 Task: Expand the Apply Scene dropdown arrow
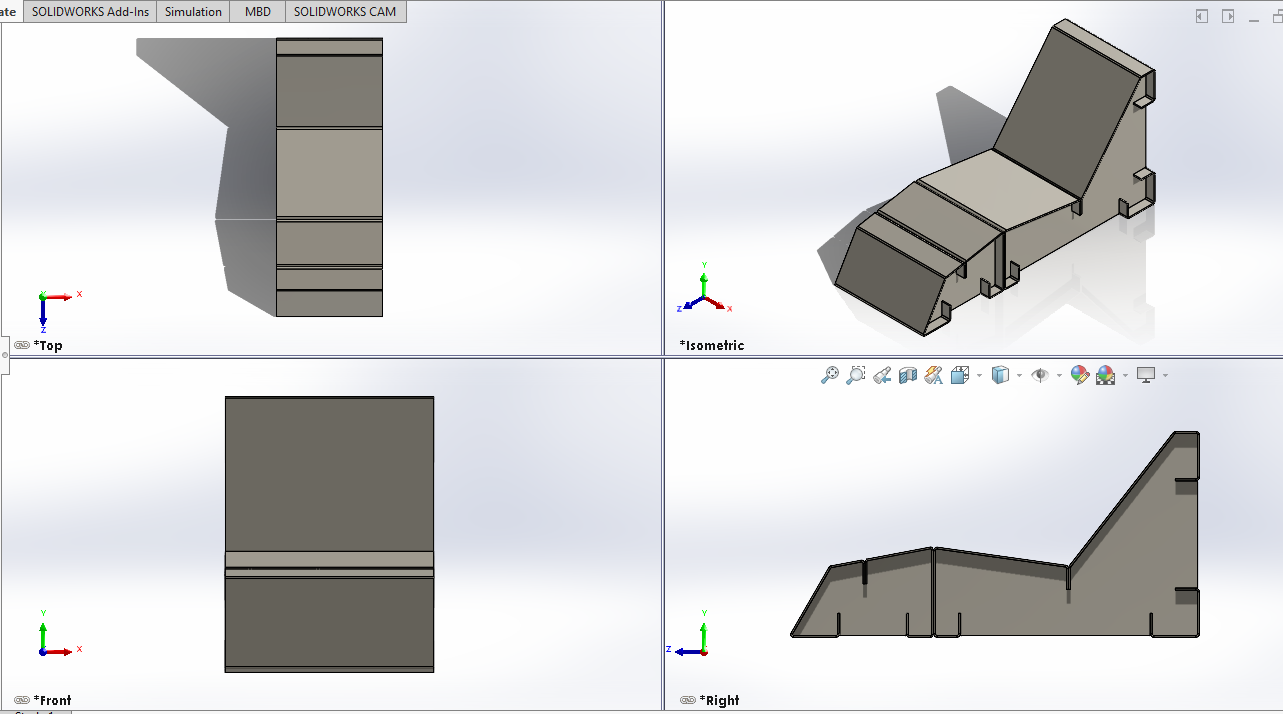coord(1125,376)
